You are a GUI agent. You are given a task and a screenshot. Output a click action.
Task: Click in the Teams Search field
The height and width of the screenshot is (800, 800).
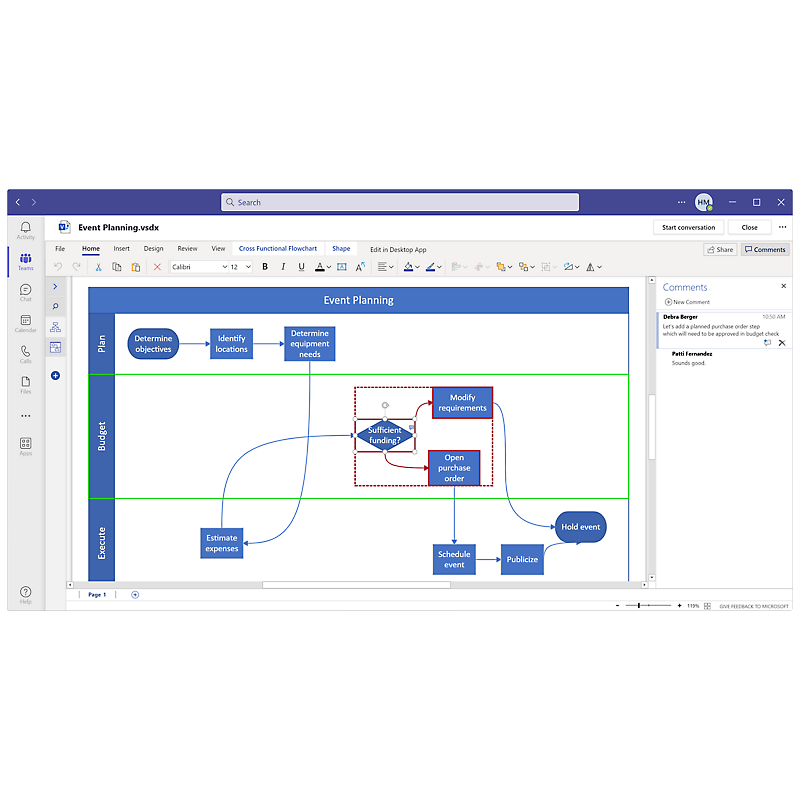click(399, 202)
